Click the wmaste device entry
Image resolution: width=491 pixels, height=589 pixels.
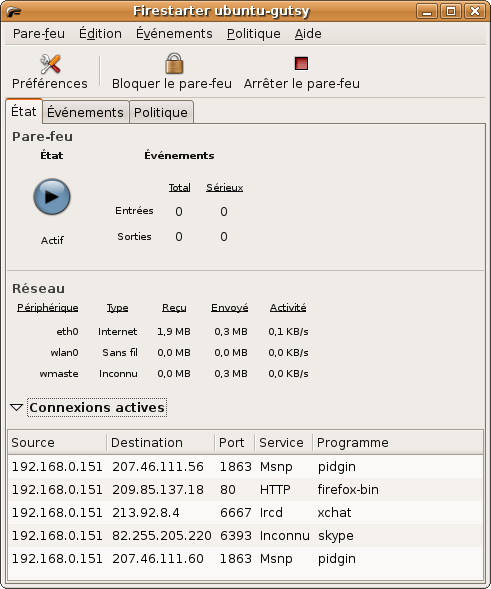point(59,374)
